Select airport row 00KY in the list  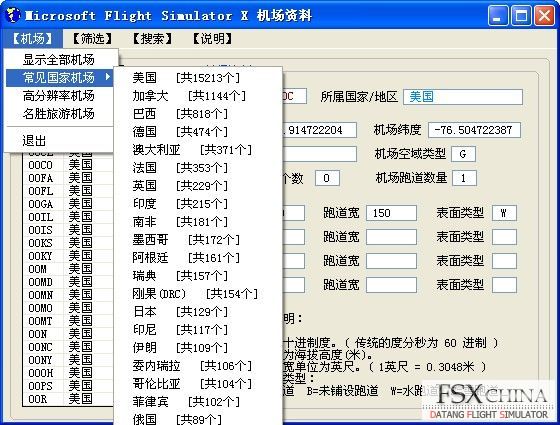click(68, 256)
